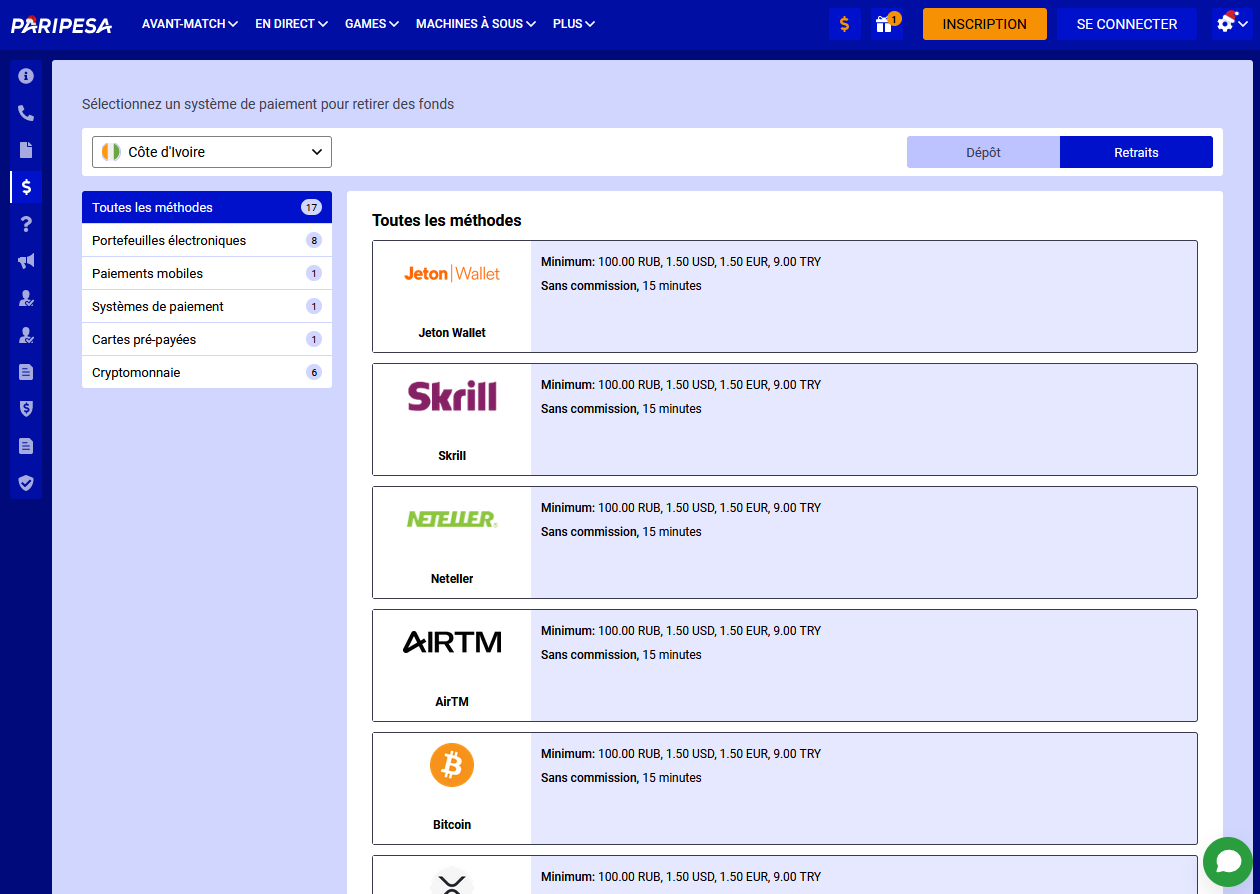Click the Se connecter button

coord(1126,24)
